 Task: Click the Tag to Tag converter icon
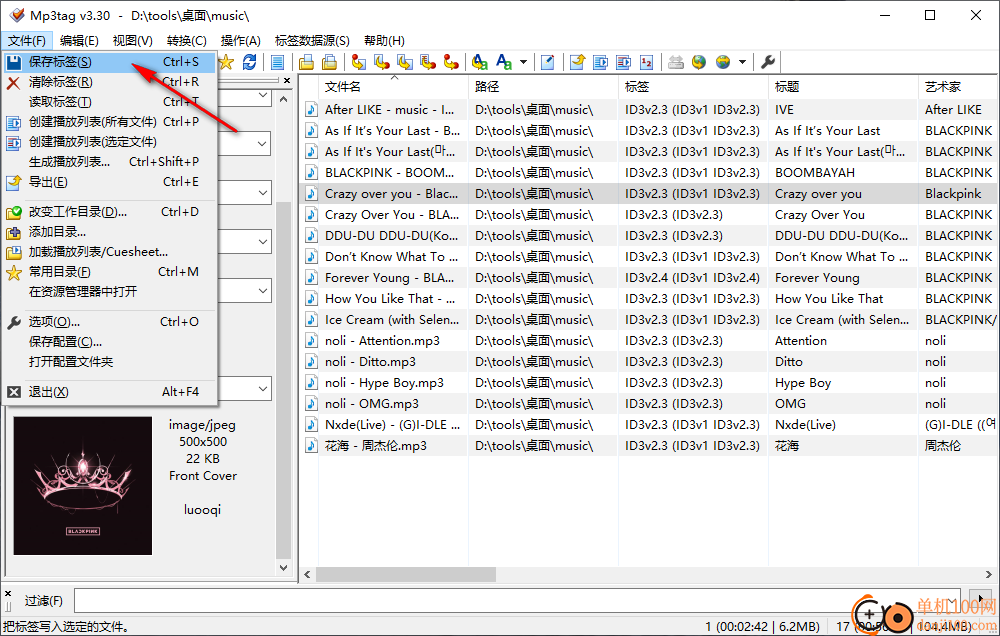click(x=451, y=62)
